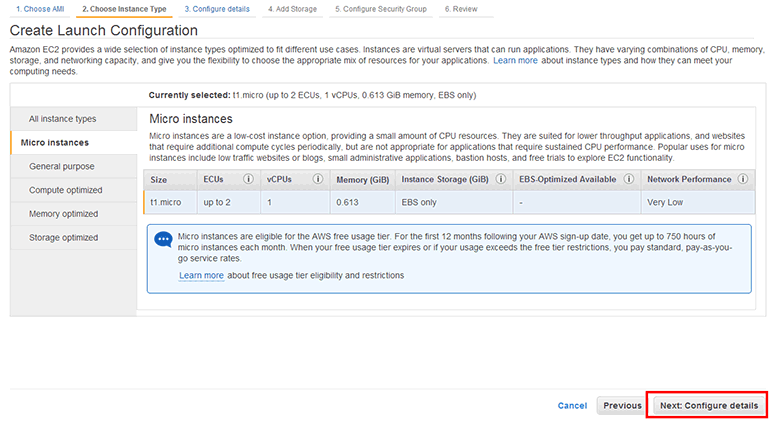Switch to Compute optimized instances
This screenshot has width=770, height=422.
pyautogui.click(x=66, y=190)
